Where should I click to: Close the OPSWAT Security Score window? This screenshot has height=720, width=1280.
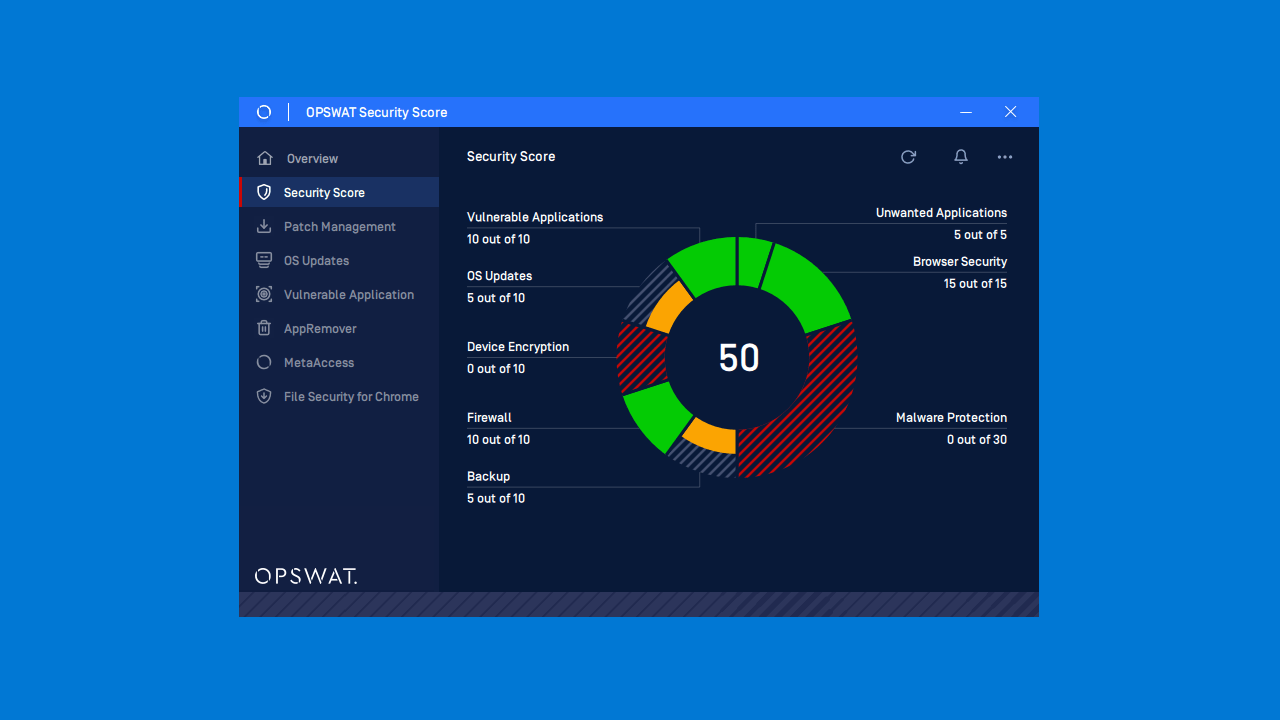(x=1011, y=112)
